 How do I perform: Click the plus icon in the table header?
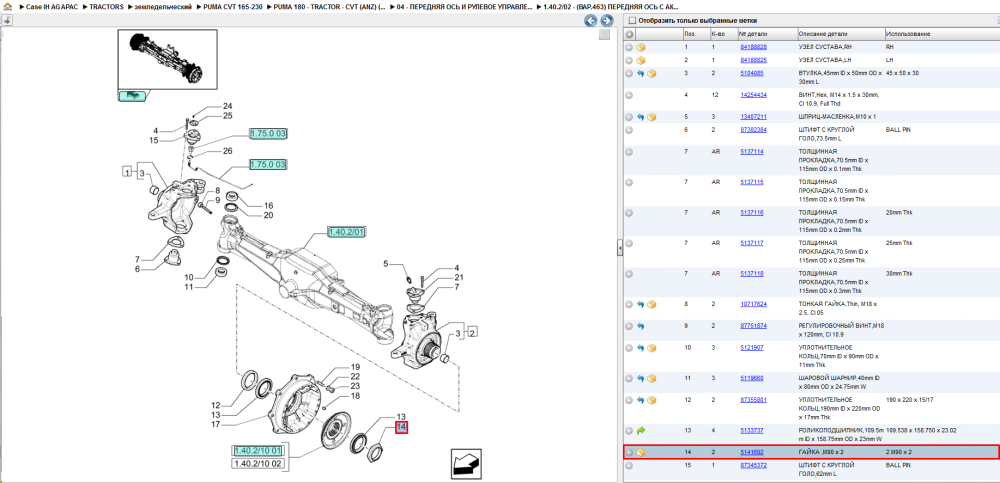point(629,34)
